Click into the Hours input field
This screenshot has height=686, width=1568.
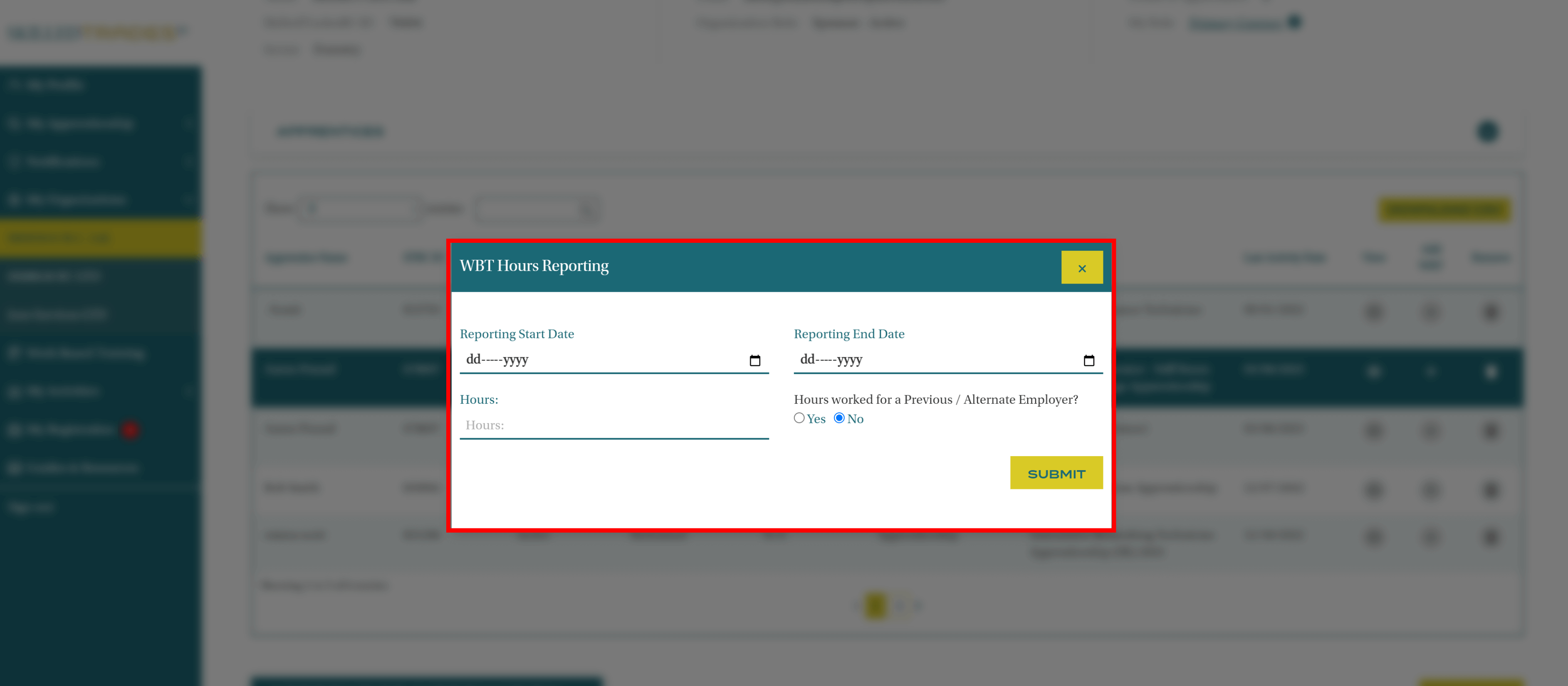(613, 425)
